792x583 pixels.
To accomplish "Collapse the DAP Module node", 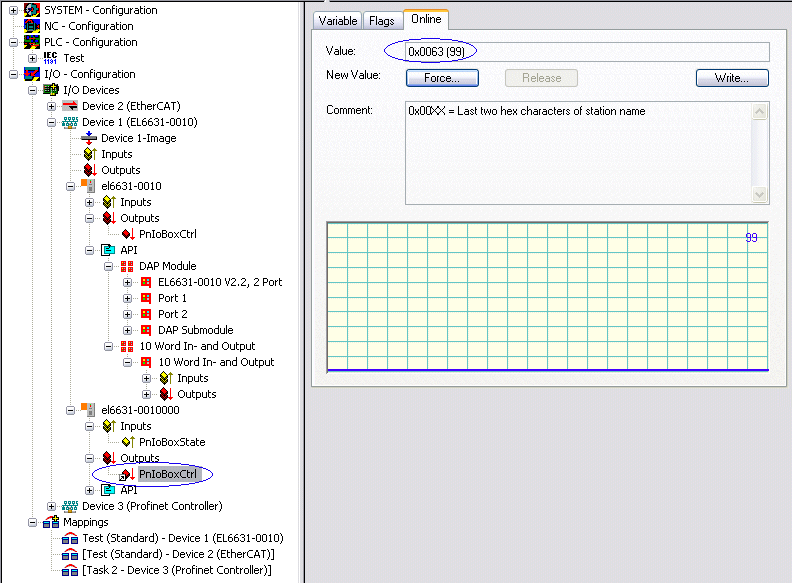I will tap(108, 266).
